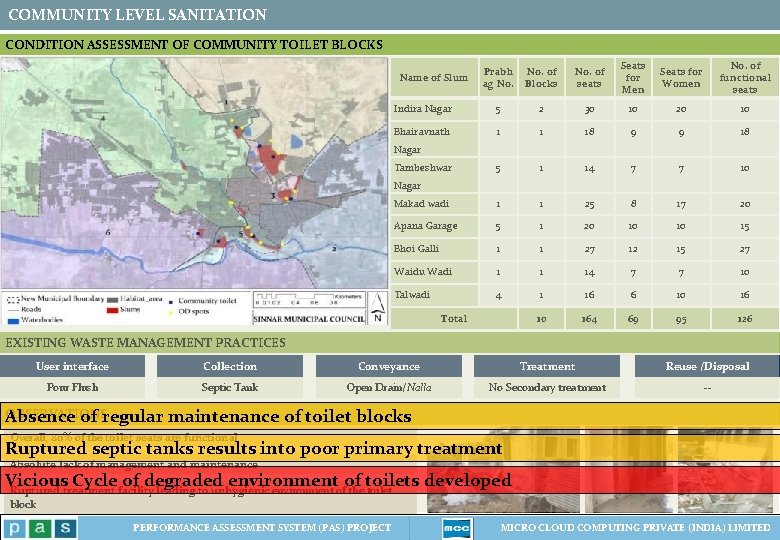Click the New Municipal Boundary legend symbol
This screenshot has width=780, height=540.
13,300
